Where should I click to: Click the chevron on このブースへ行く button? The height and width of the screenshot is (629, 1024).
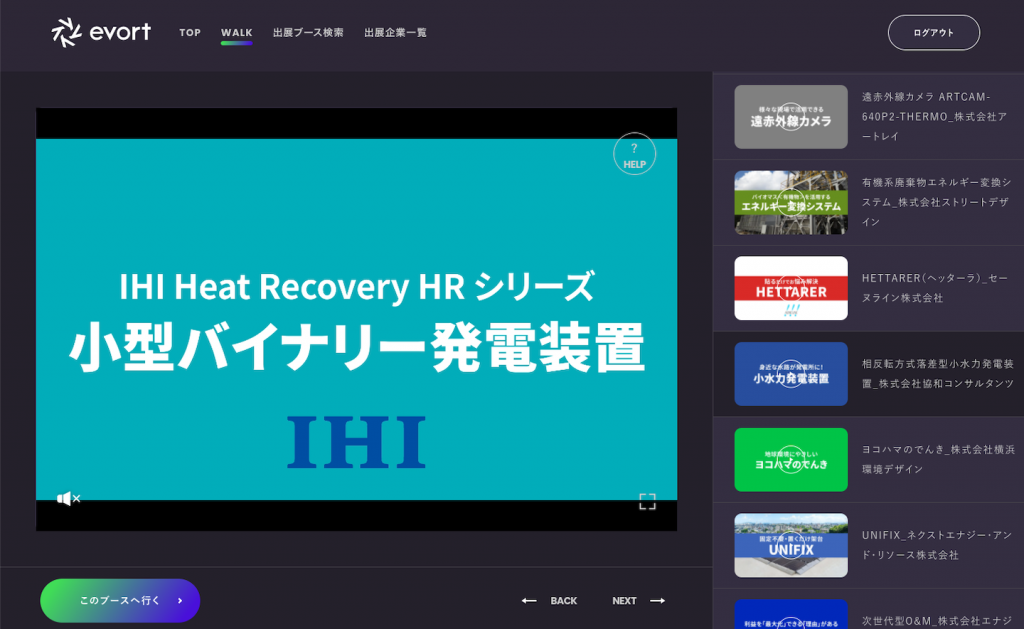(x=180, y=600)
